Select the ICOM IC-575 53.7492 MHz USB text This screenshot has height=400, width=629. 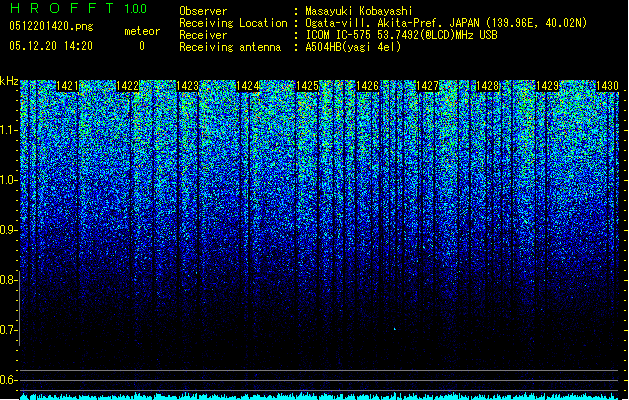coord(401,35)
